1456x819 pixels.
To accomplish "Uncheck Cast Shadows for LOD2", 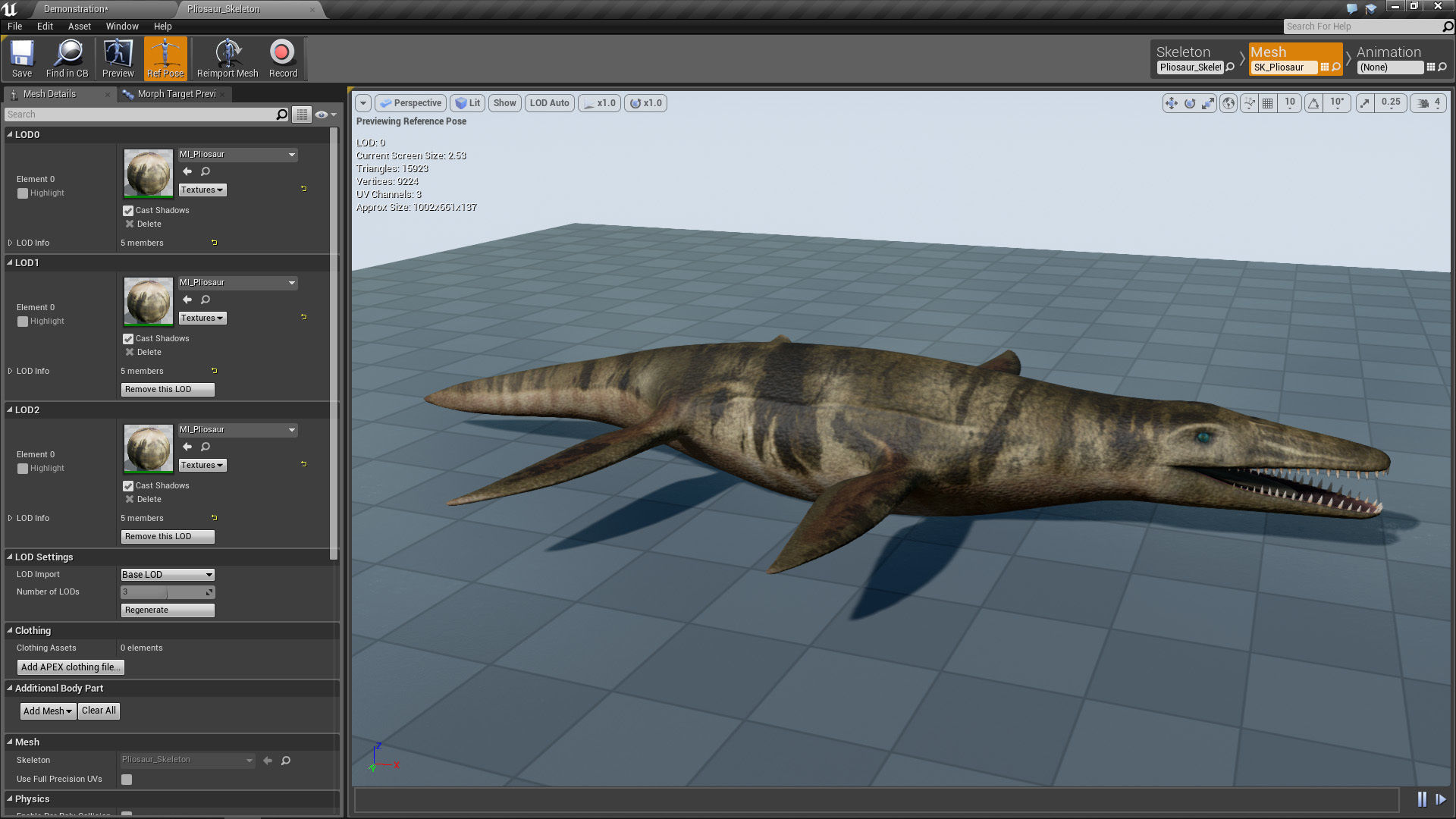I will [x=128, y=486].
